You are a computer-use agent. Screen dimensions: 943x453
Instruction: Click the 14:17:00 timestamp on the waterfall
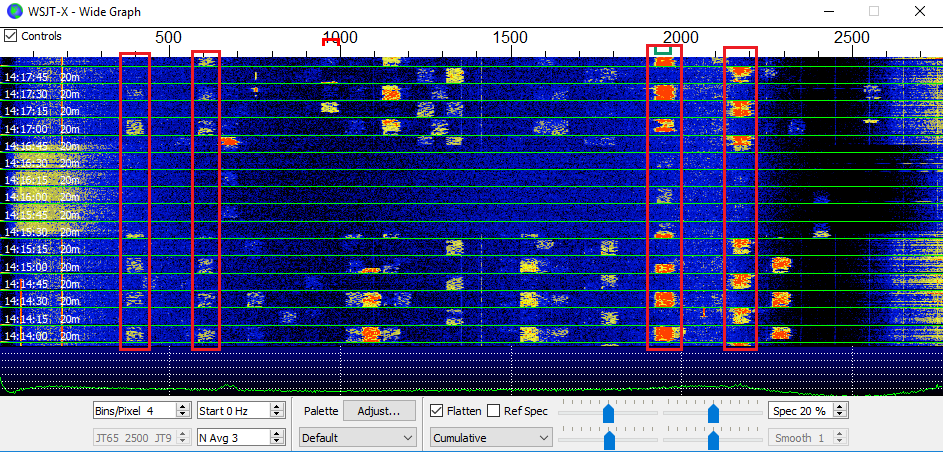pyautogui.click(x=27, y=129)
